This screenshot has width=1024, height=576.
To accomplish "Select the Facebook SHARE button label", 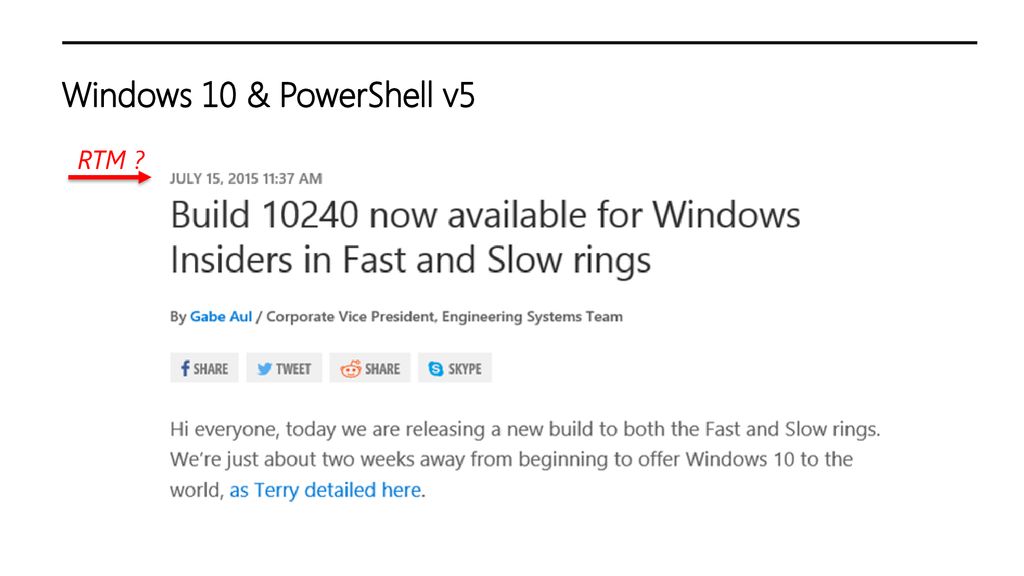I will 210,369.
